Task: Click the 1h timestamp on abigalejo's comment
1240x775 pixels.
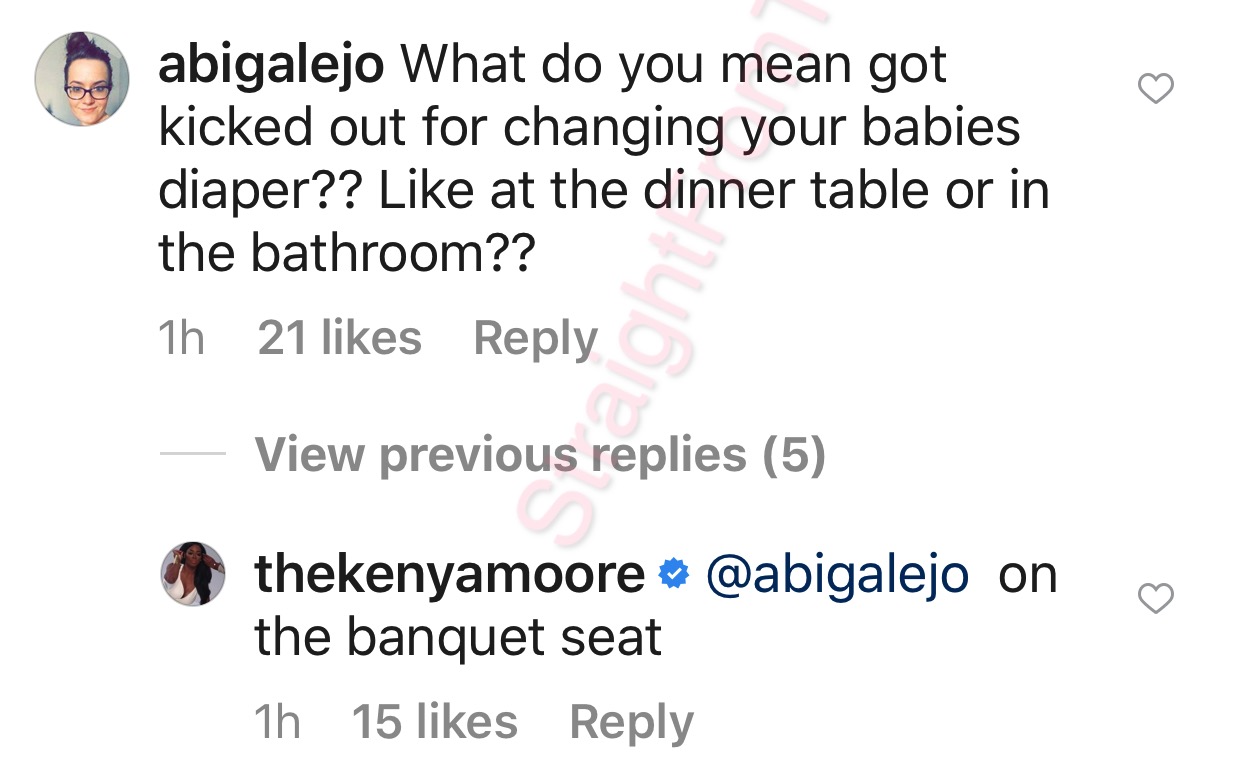Action: pyautogui.click(x=181, y=338)
